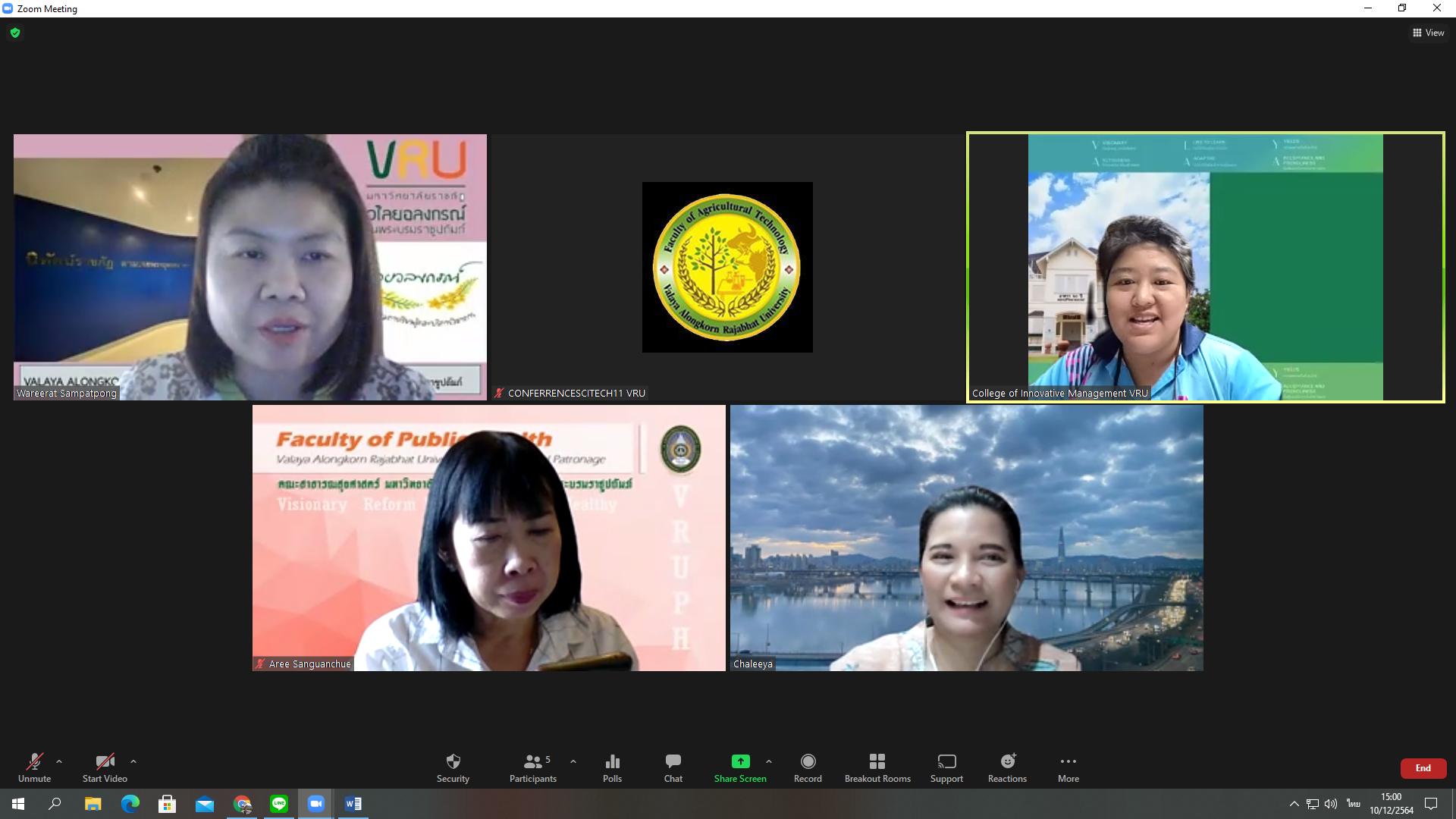Viewport: 1456px width, 819px height.
Task: Click the Support icon
Action: coord(946,767)
